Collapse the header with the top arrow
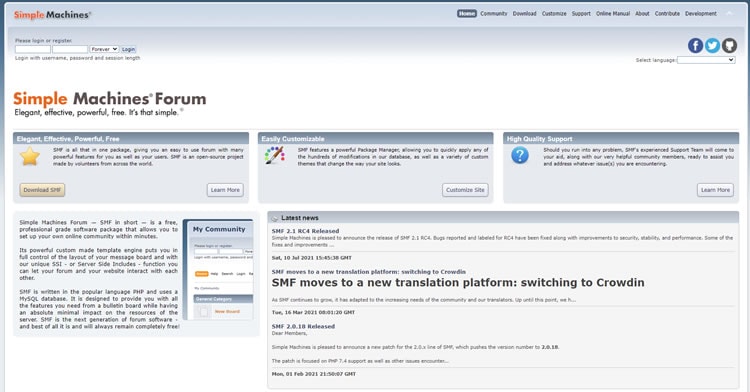Screen dimensions: 750x392 [x=729, y=13]
